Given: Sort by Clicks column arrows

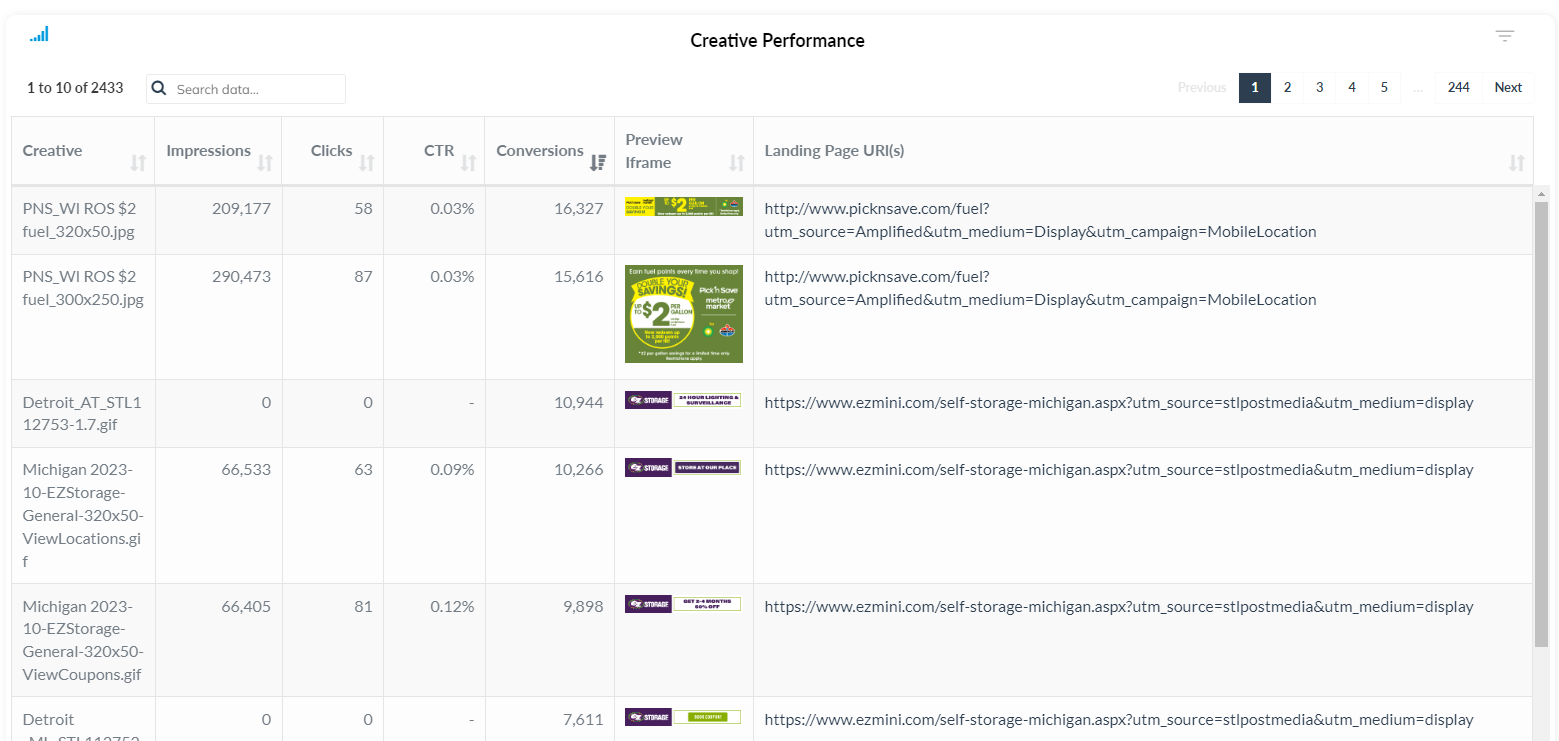Looking at the screenshot, I should (x=367, y=162).
